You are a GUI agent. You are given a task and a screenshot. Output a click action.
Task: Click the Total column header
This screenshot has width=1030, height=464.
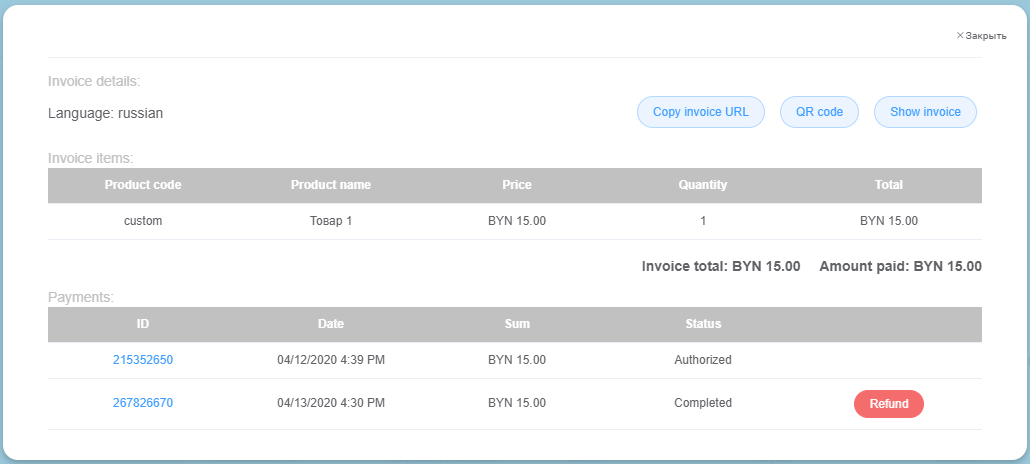coord(888,185)
